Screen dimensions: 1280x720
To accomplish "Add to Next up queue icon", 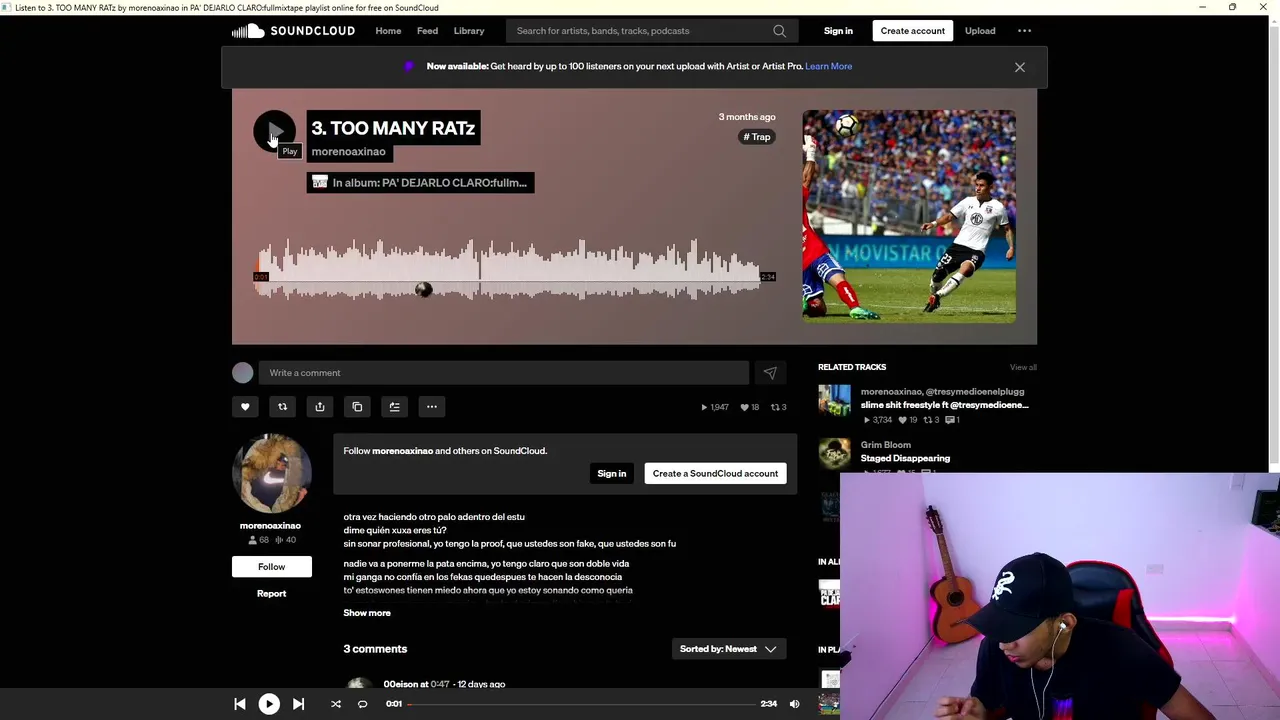I will coord(394,407).
